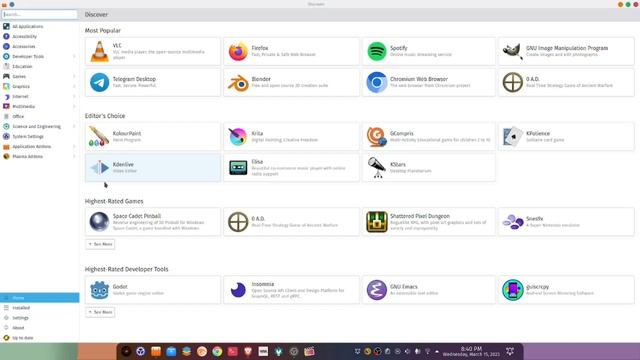Click See More under Highest-Rated Games
This screenshot has width=640, height=360.
pos(100,244)
